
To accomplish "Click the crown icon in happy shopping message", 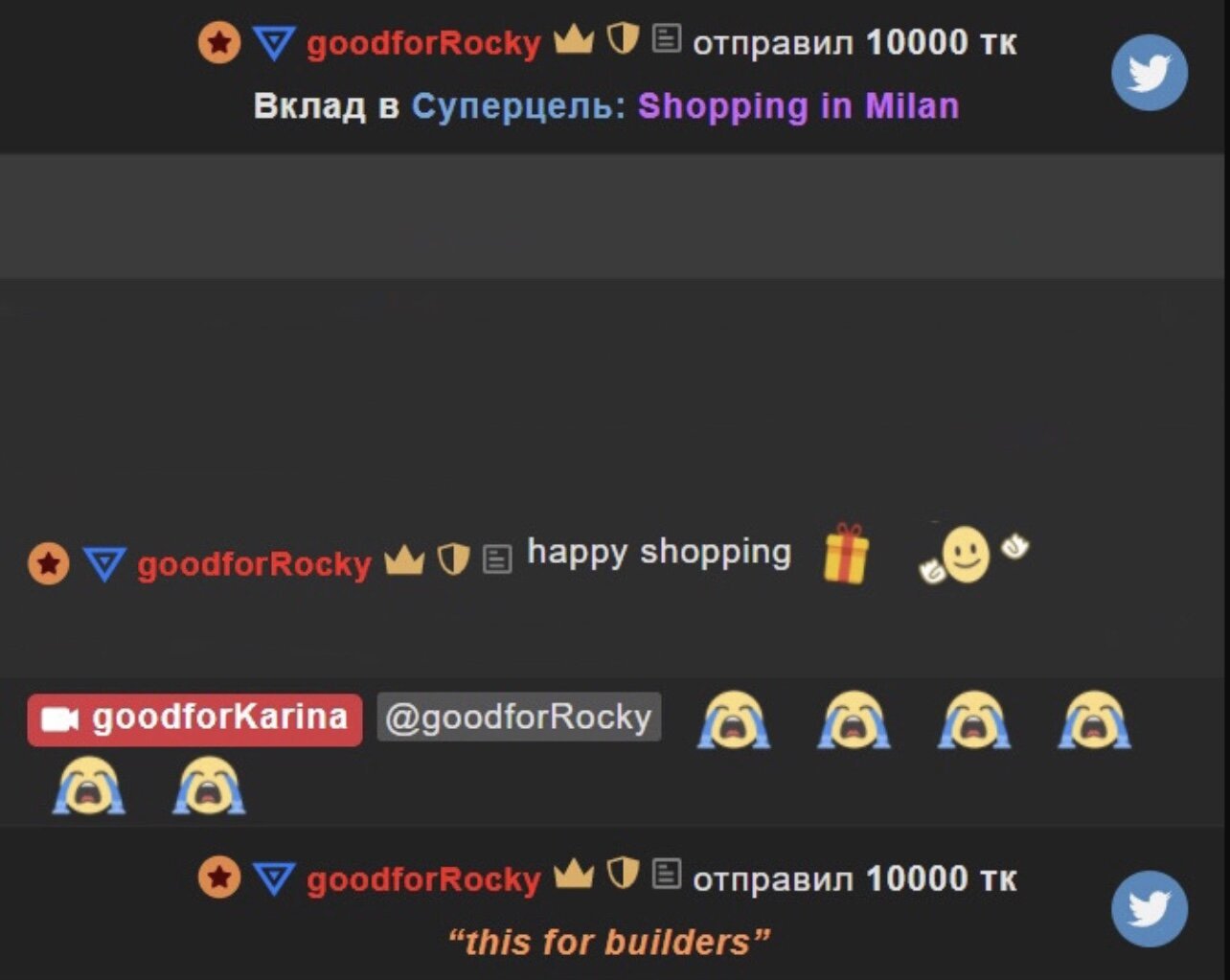I will point(404,559).
